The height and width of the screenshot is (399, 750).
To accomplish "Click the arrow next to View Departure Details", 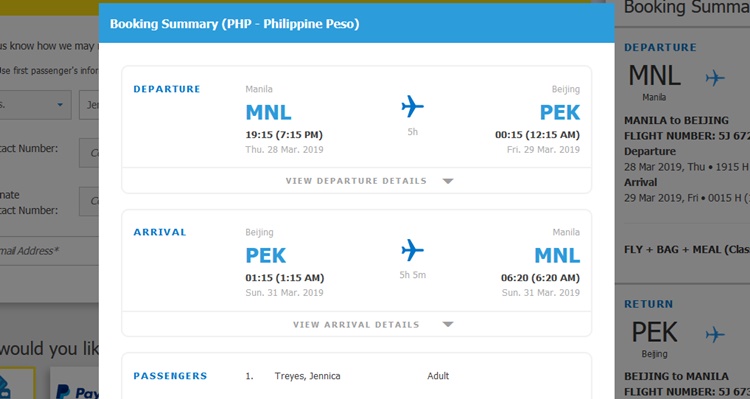I will 448,181.
